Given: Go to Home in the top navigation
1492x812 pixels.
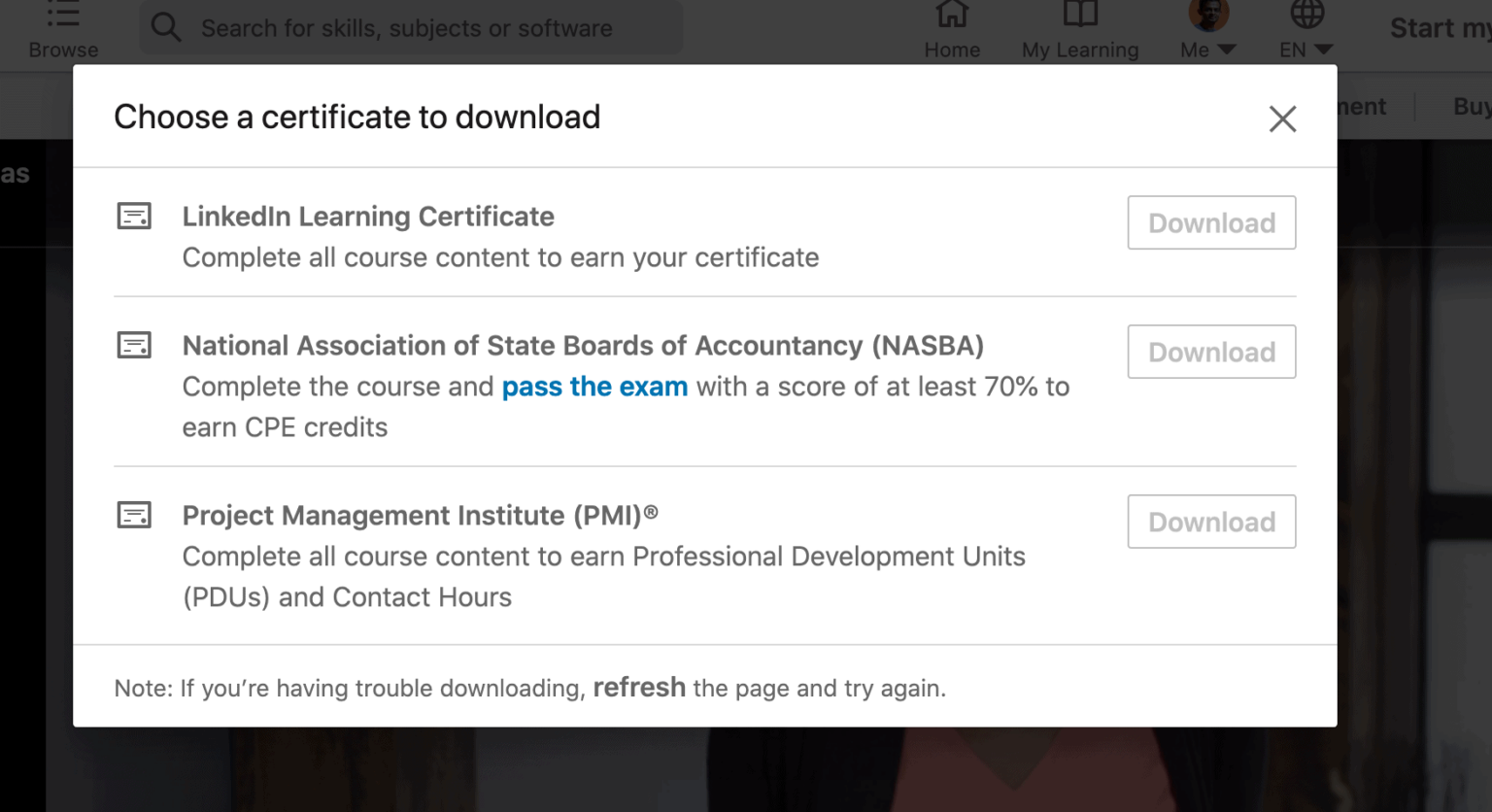Looking at the screenshot, I should pyautogui.click(x=952, y=29).
